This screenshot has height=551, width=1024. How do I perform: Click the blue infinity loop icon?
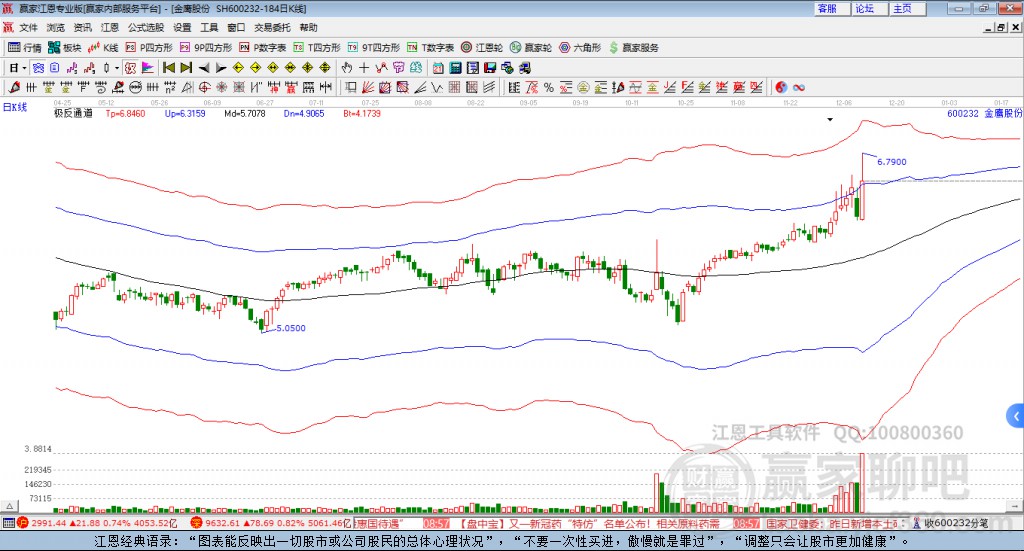799,87
